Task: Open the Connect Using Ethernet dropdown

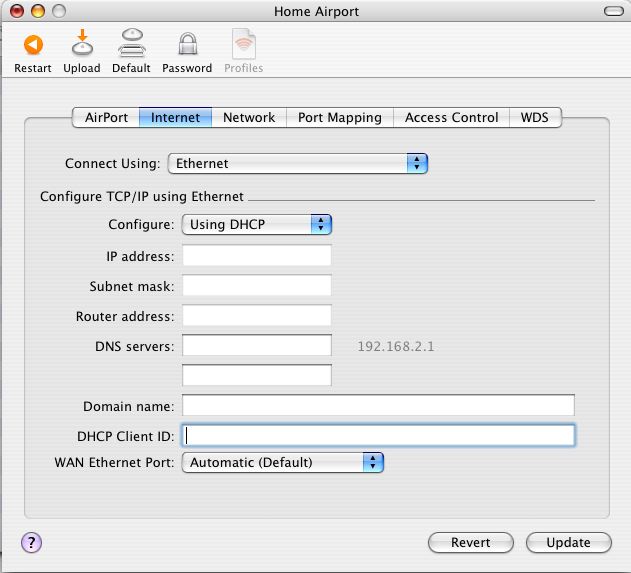Action: pyautogui.click(x=298, y=163)
